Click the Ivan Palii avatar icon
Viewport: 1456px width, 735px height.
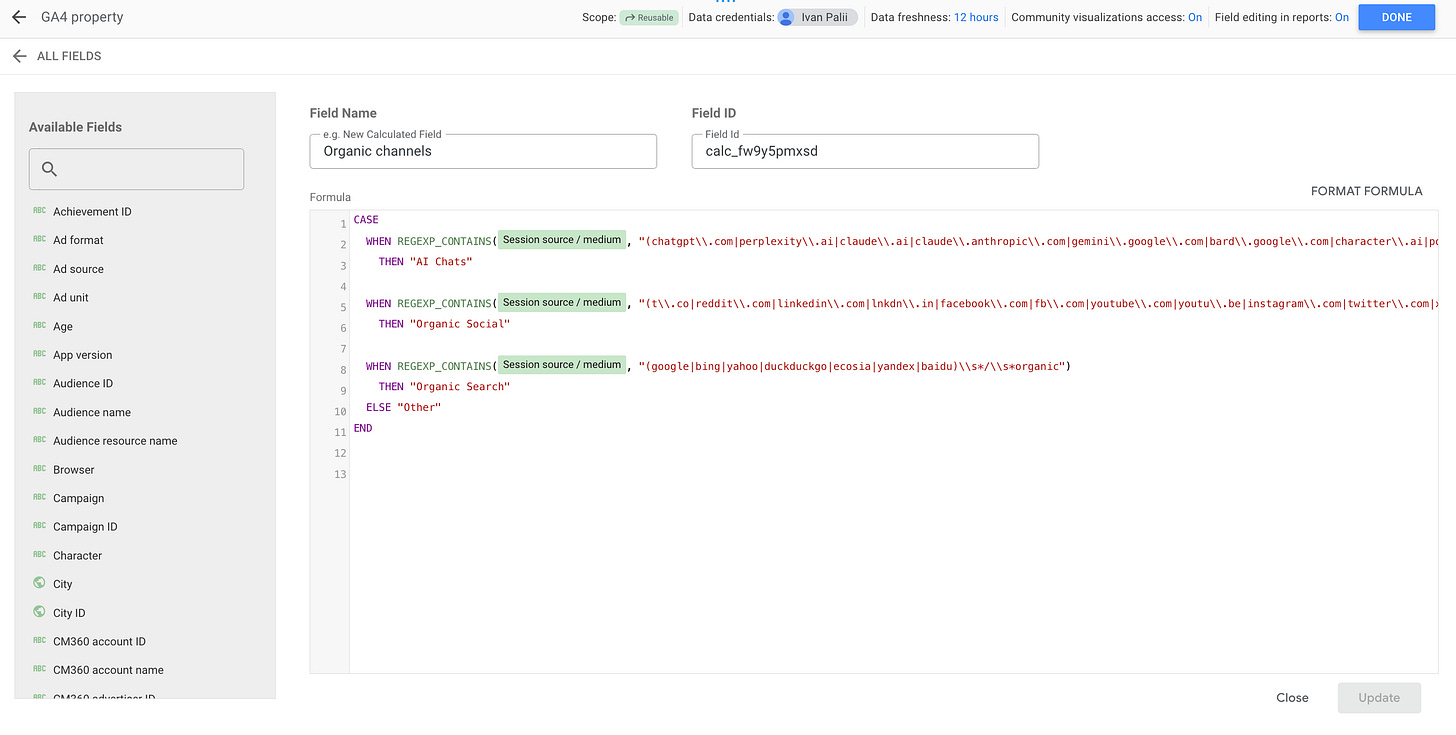coord(786,17)
